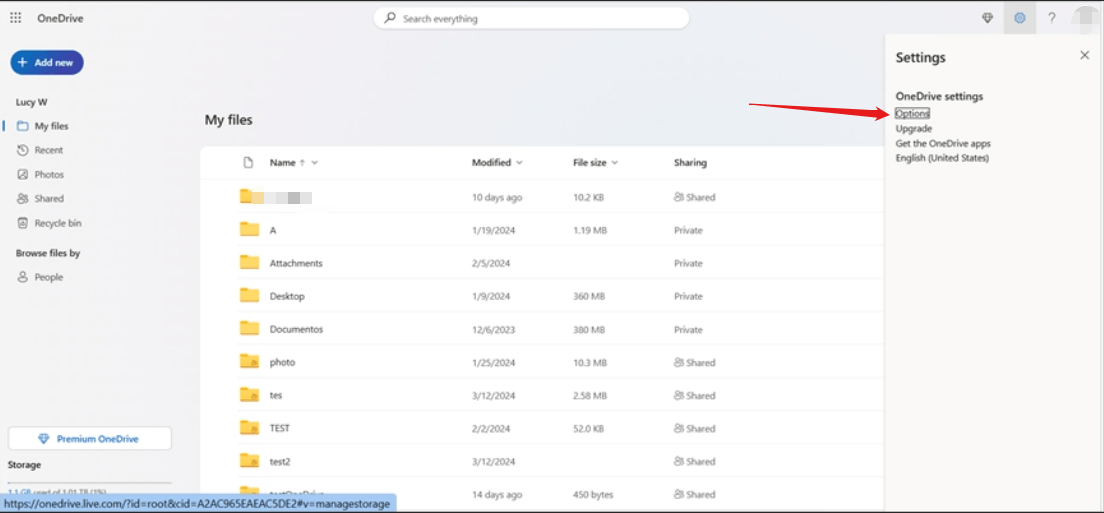Open the photo folder
Screen dimensions: 1104x513
tap(282, 362)
